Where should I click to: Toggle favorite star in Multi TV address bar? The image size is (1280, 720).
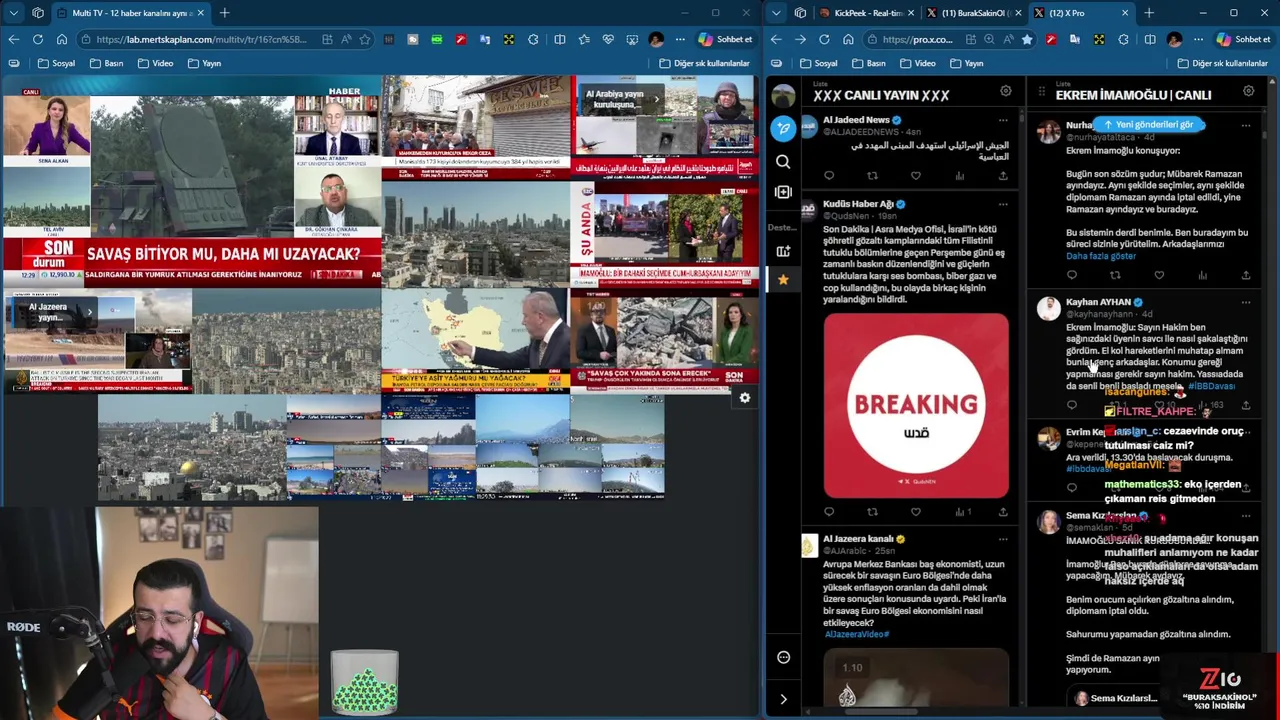click(365, 39)
